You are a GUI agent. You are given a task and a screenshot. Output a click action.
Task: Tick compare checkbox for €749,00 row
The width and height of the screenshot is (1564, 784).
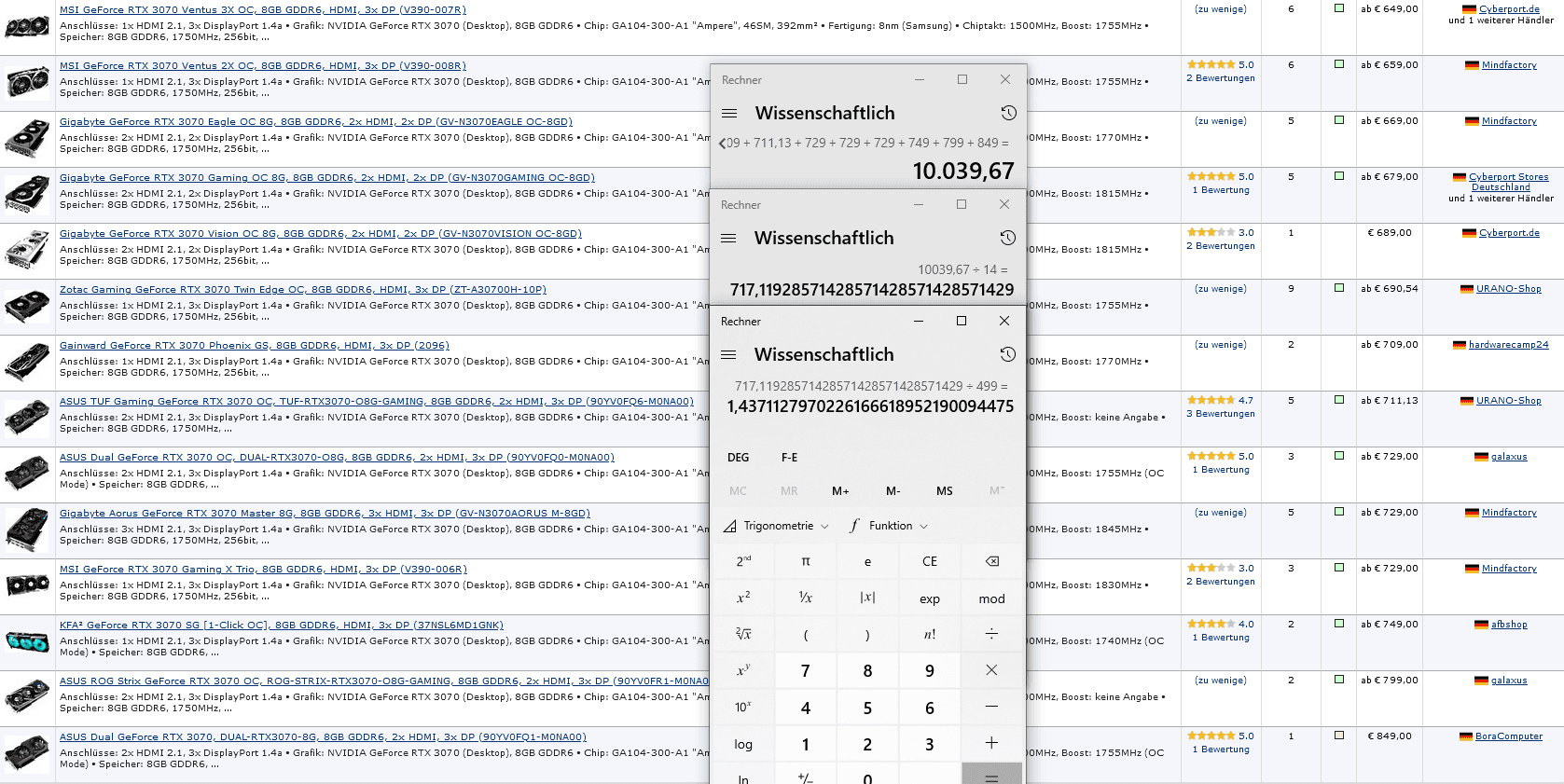(1339, 624)
